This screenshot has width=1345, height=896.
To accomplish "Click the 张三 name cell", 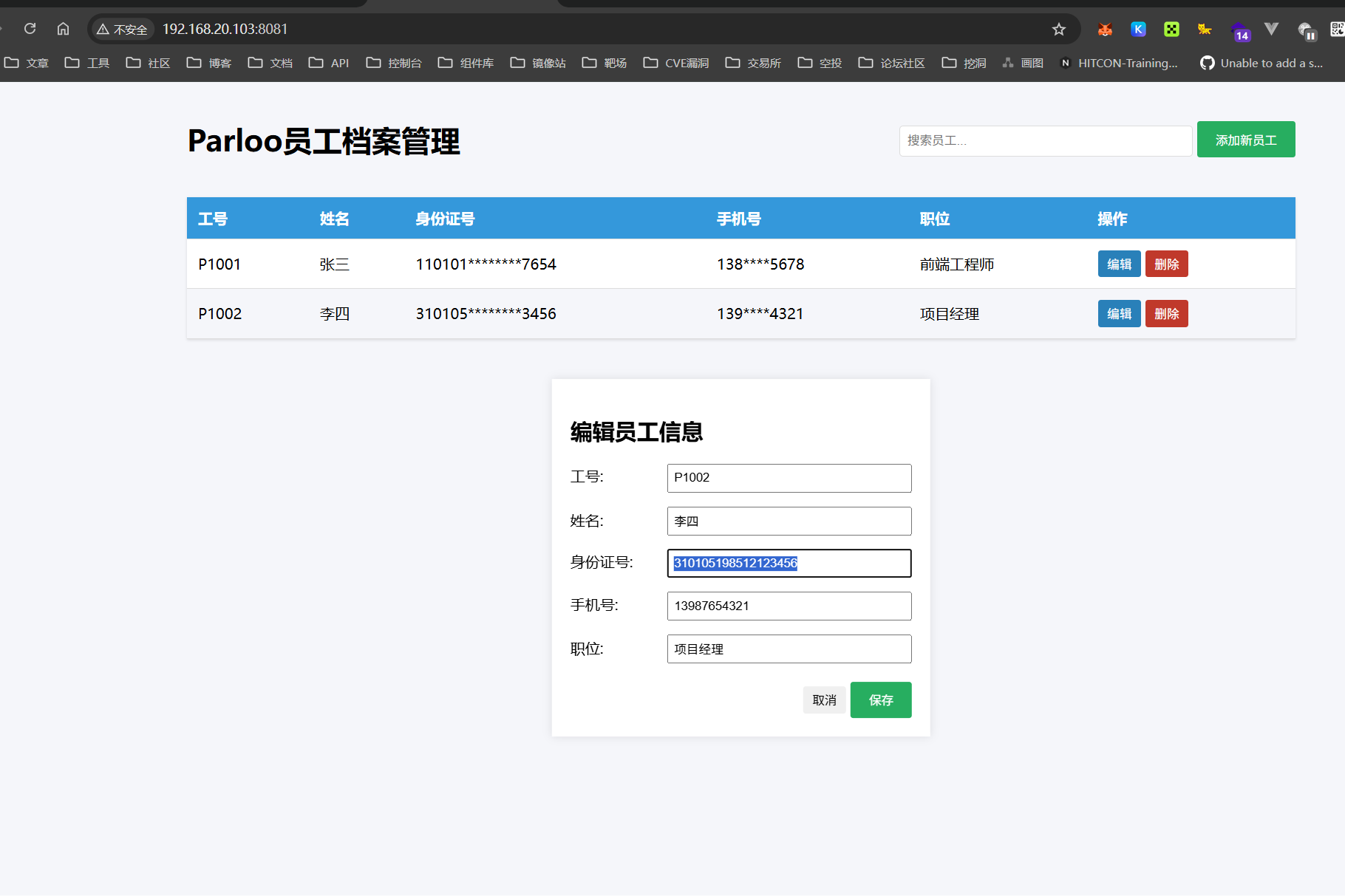I will coord(334,264).
